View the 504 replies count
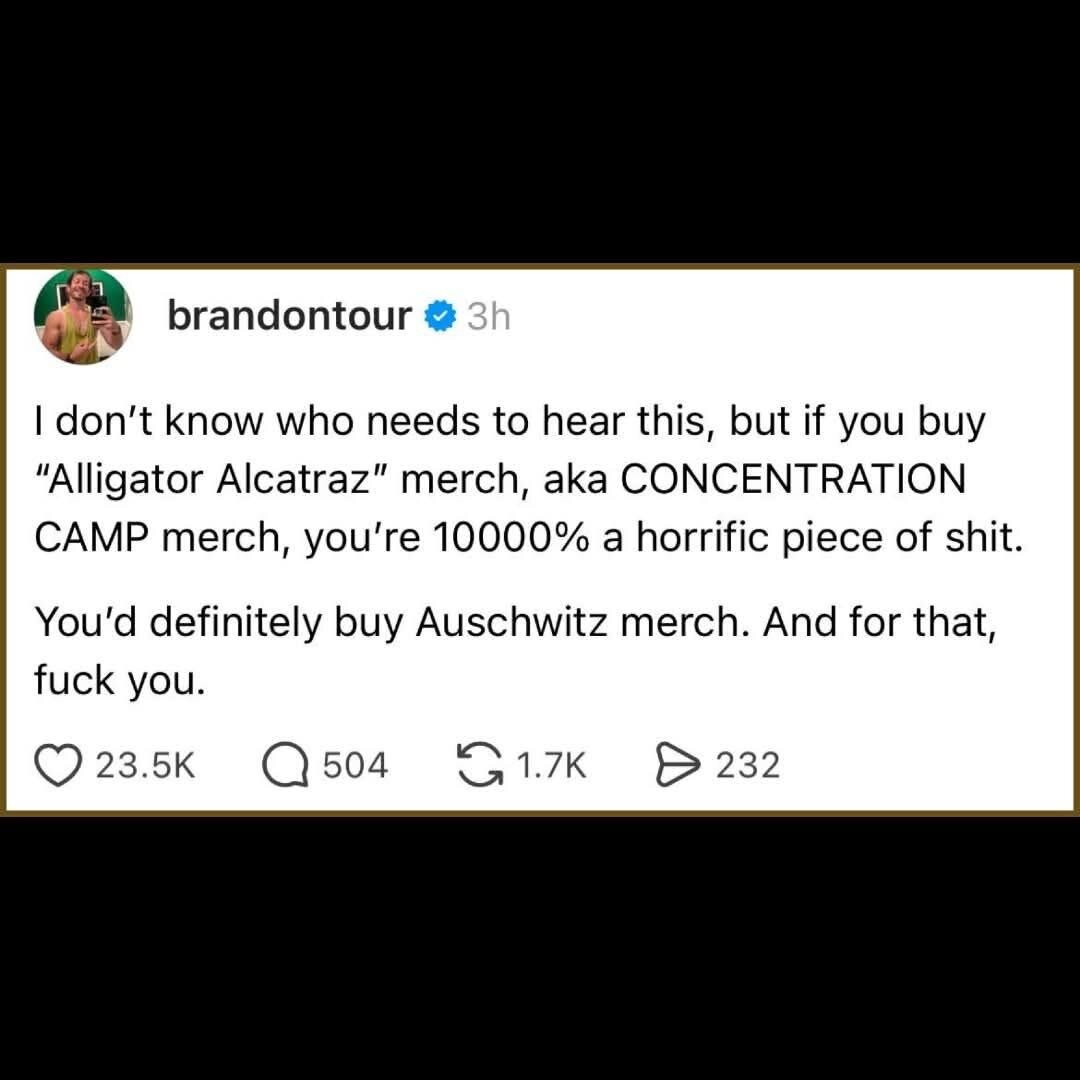Viewport: 1080px width, 1080px height. pyautogui.click(x=355, y=765)
